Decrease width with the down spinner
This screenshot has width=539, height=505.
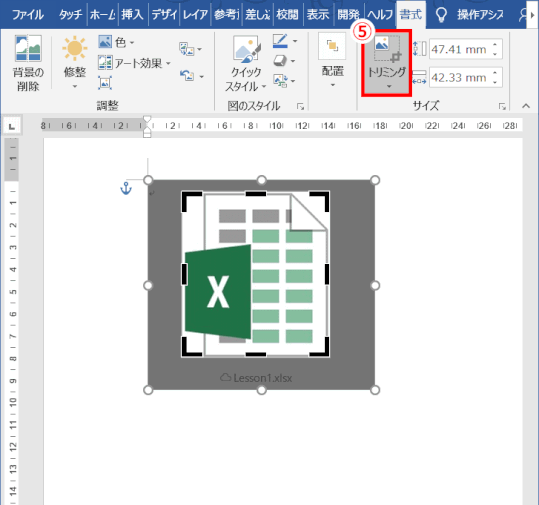[495, 82]
